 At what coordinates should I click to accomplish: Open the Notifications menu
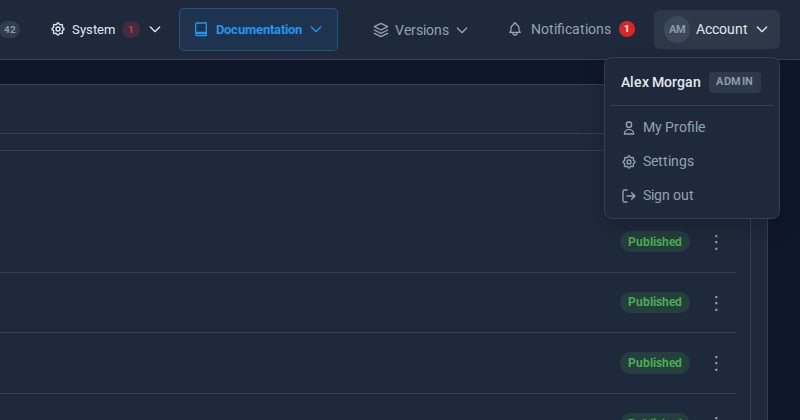[x=571, y=29]
